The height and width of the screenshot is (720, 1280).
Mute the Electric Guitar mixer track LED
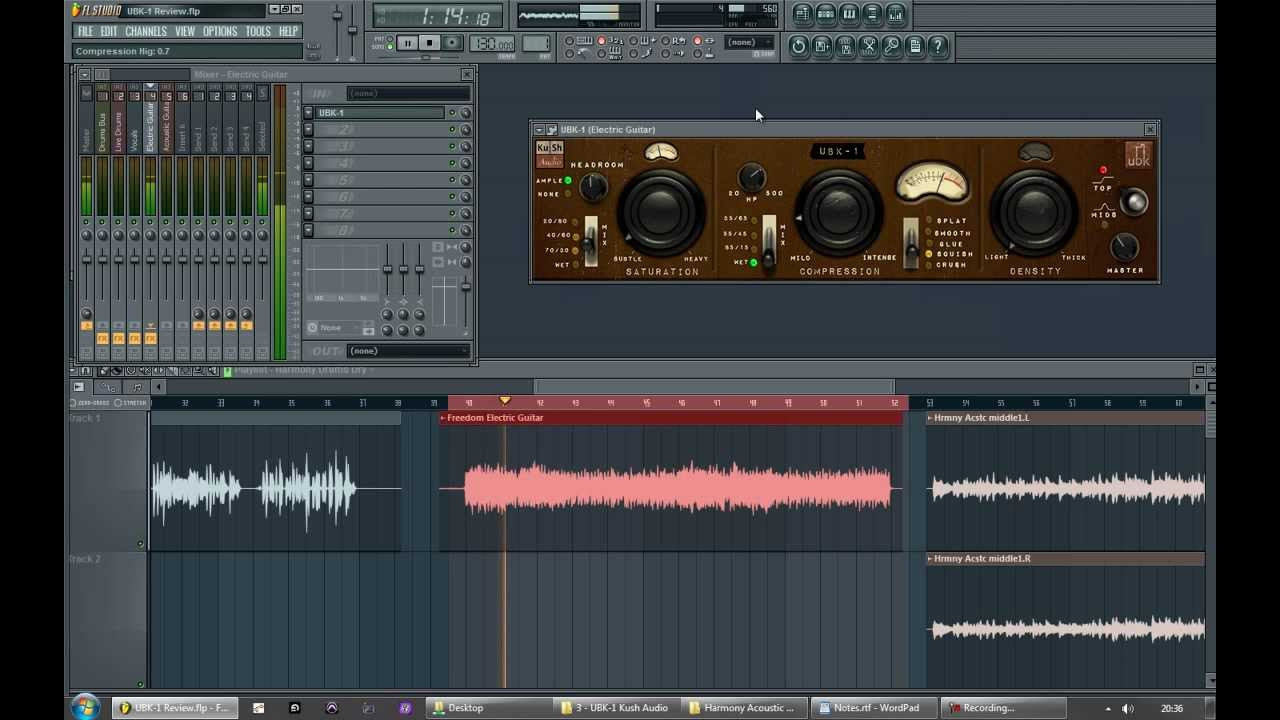tap(150, 222)
